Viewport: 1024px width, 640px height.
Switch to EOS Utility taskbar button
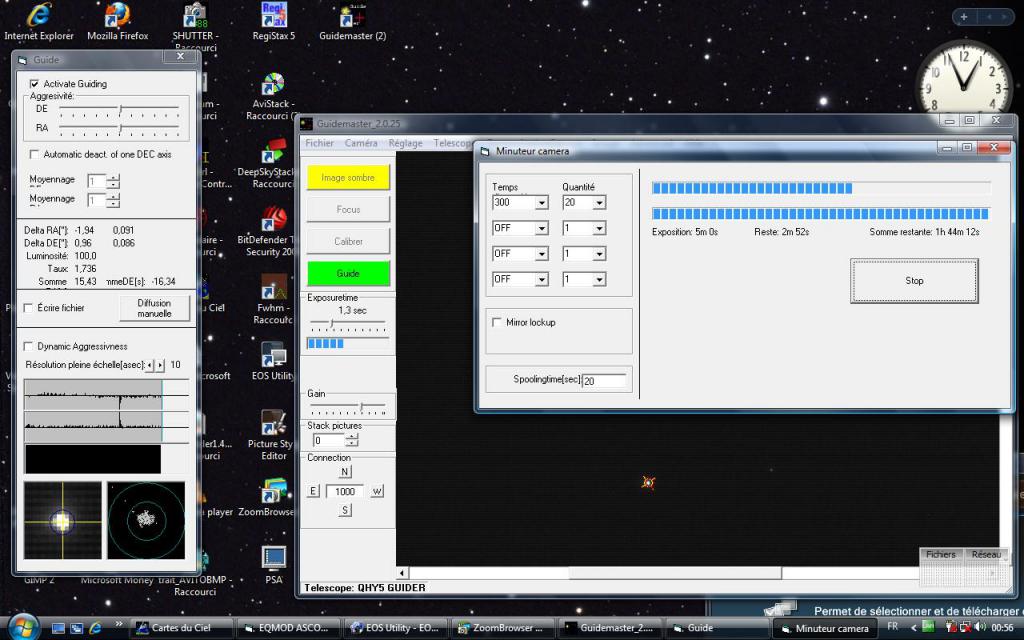[396, 628]
